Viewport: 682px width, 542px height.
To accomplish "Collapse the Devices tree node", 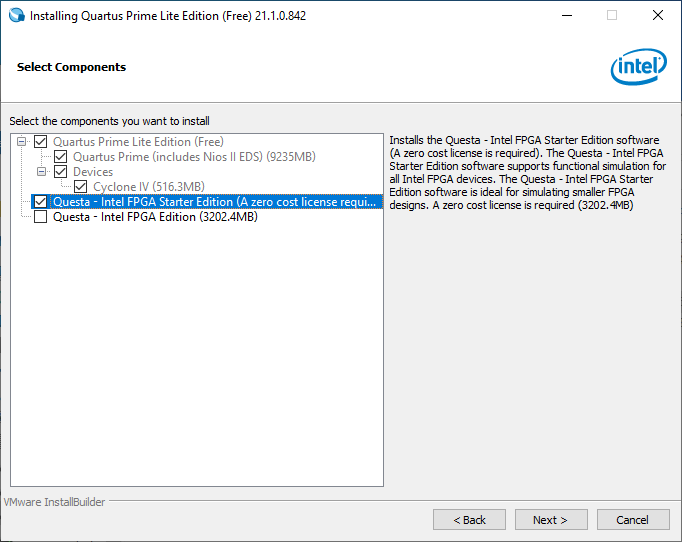I will coord(41,172).
